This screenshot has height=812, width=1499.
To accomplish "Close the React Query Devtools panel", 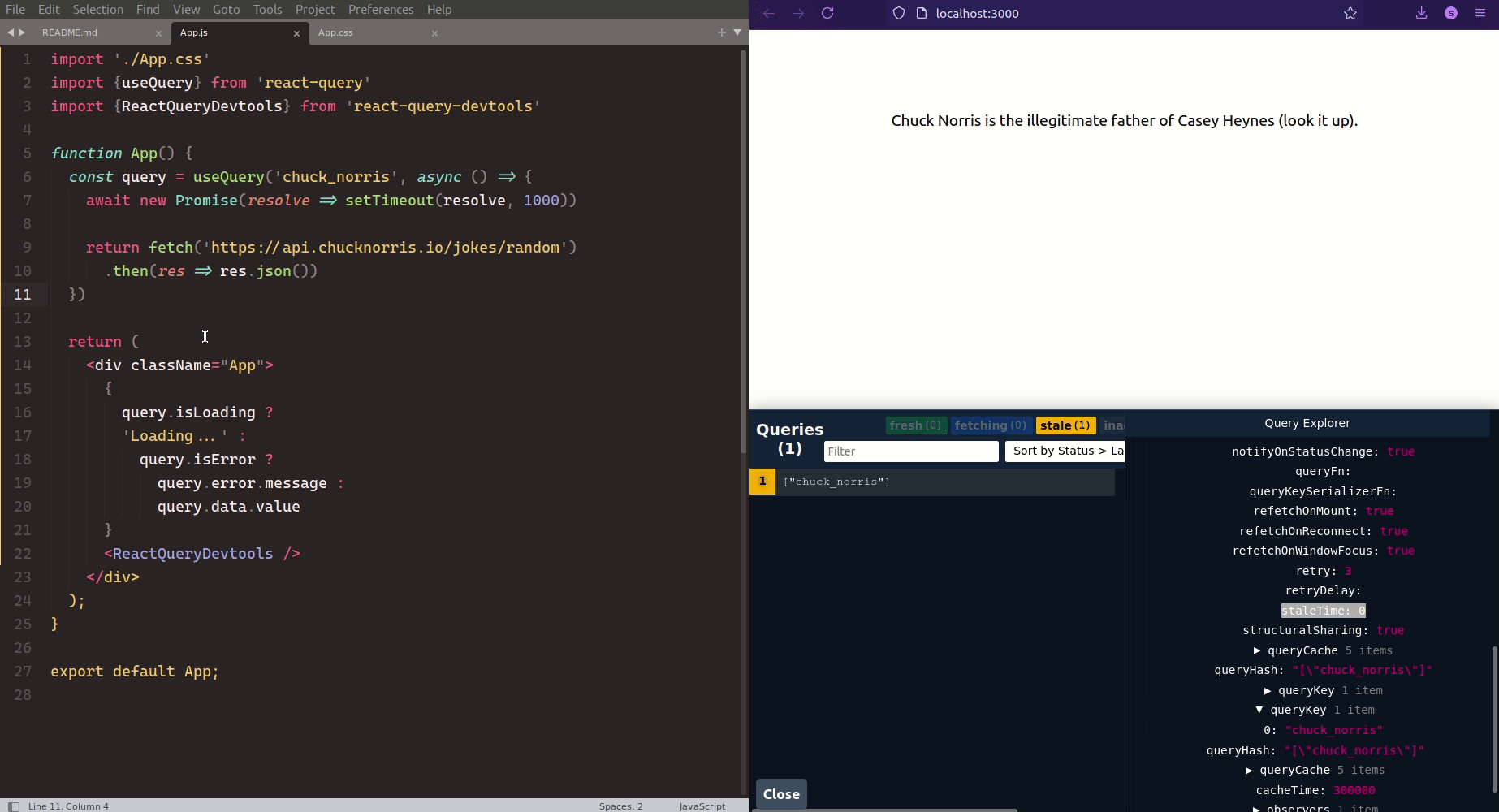I will point(780,794).
